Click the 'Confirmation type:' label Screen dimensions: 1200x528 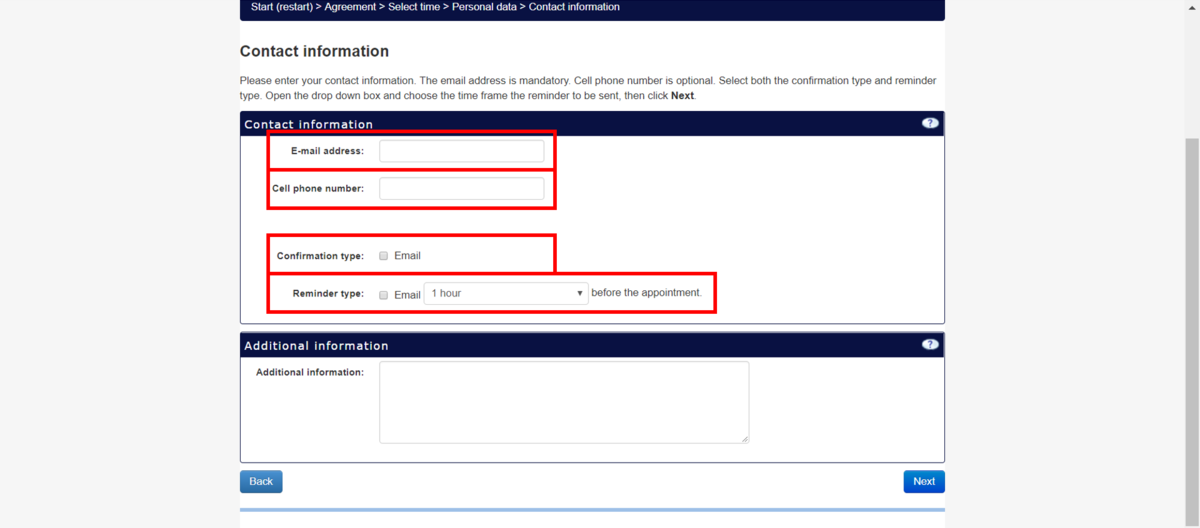pyautogui.click(x=320, y=256)
